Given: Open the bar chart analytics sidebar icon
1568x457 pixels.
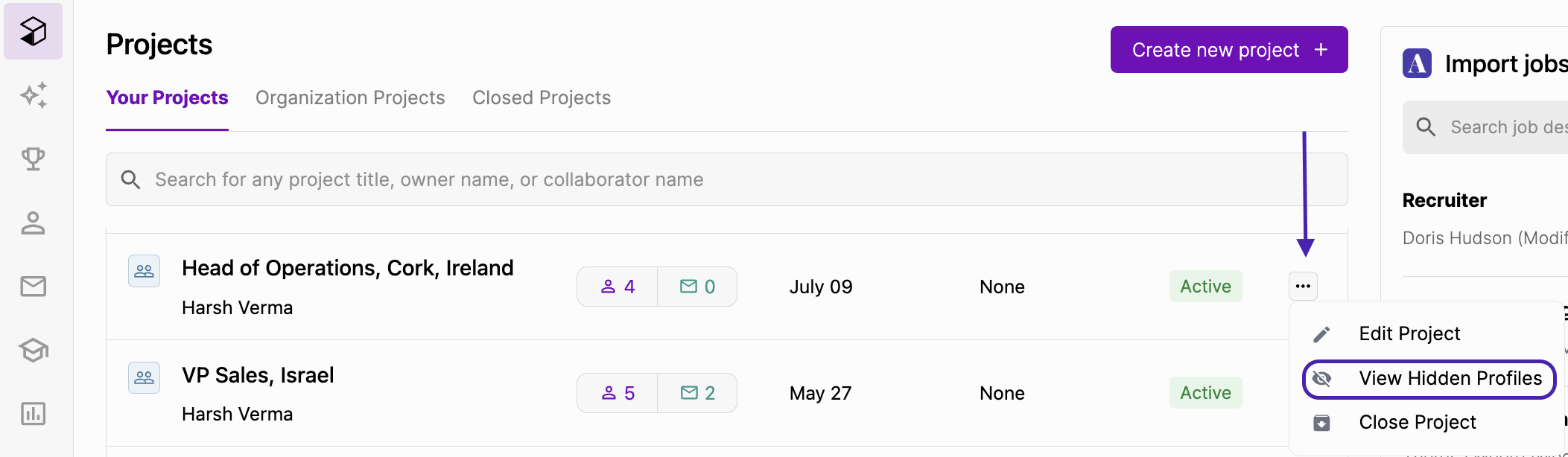Looking at the screenshot, I should [x=34, y=414].
